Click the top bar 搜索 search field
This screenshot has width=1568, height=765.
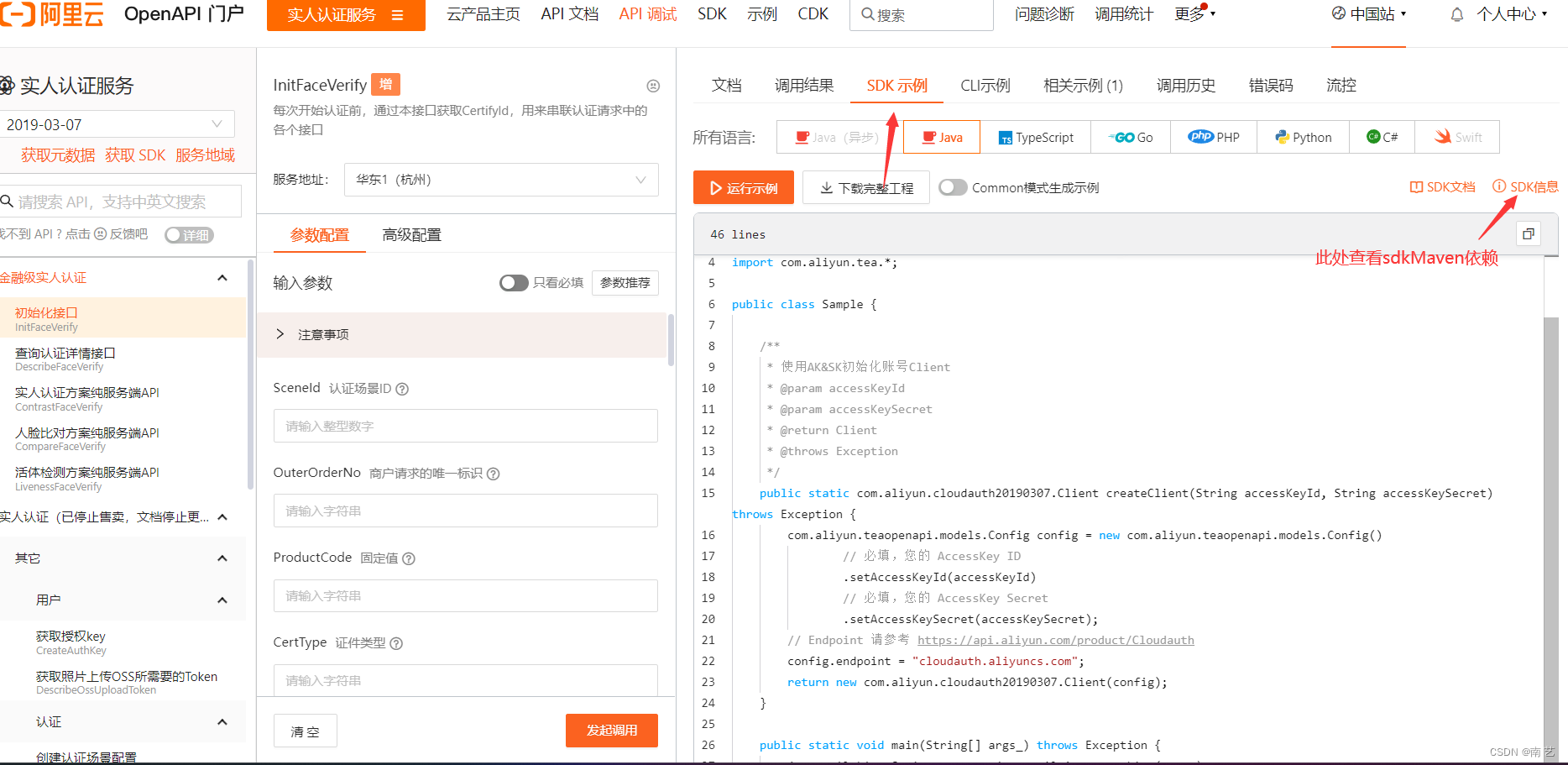point(922,15)
